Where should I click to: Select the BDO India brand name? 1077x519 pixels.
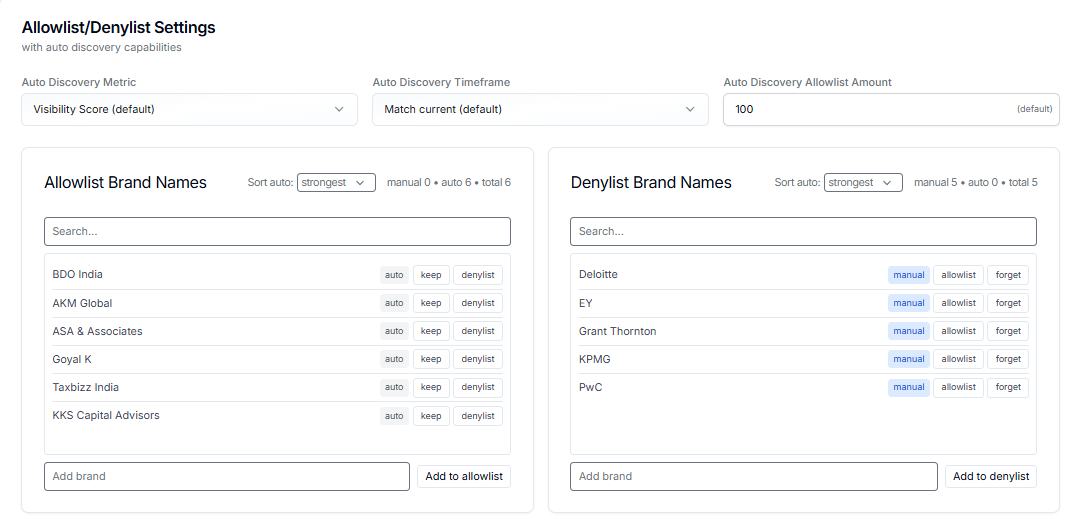point(78,275)
